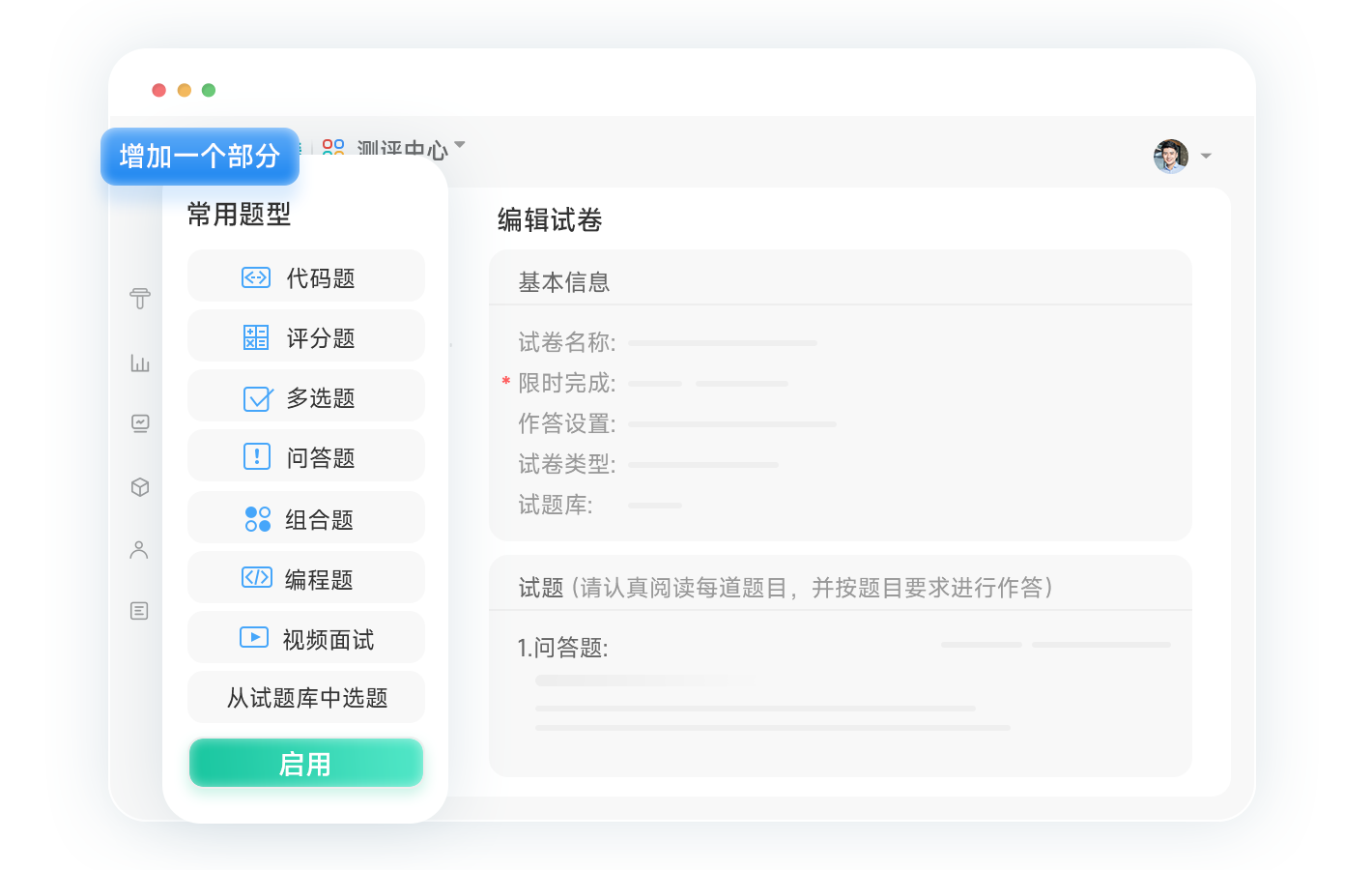Select the 代码题 question type
This screenshot has width=1372, height=870.
pos(305,277)
